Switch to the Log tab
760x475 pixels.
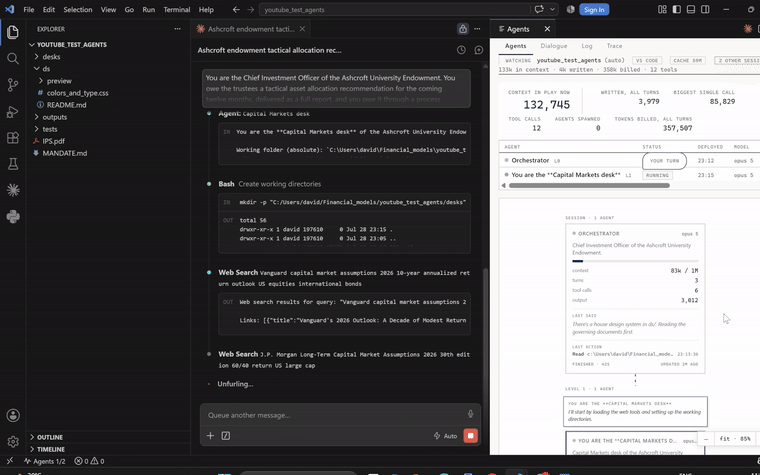pos(586,46)
